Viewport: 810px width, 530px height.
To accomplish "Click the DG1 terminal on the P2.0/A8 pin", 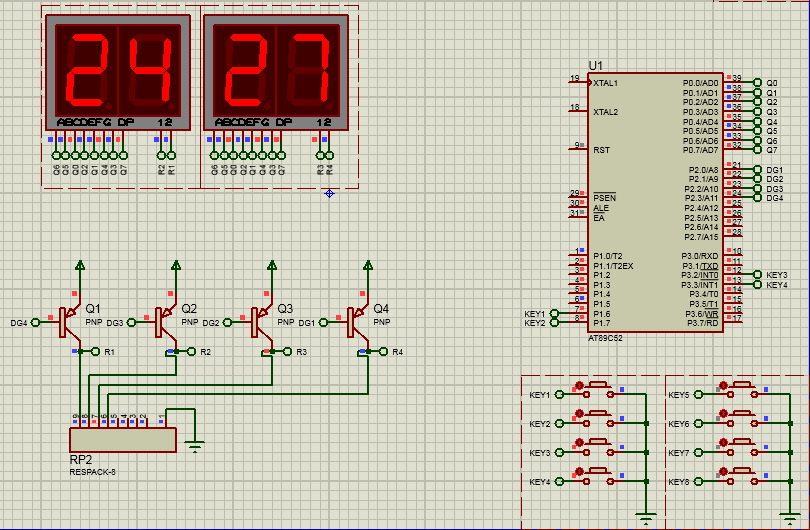I will [x=757, y=169].
